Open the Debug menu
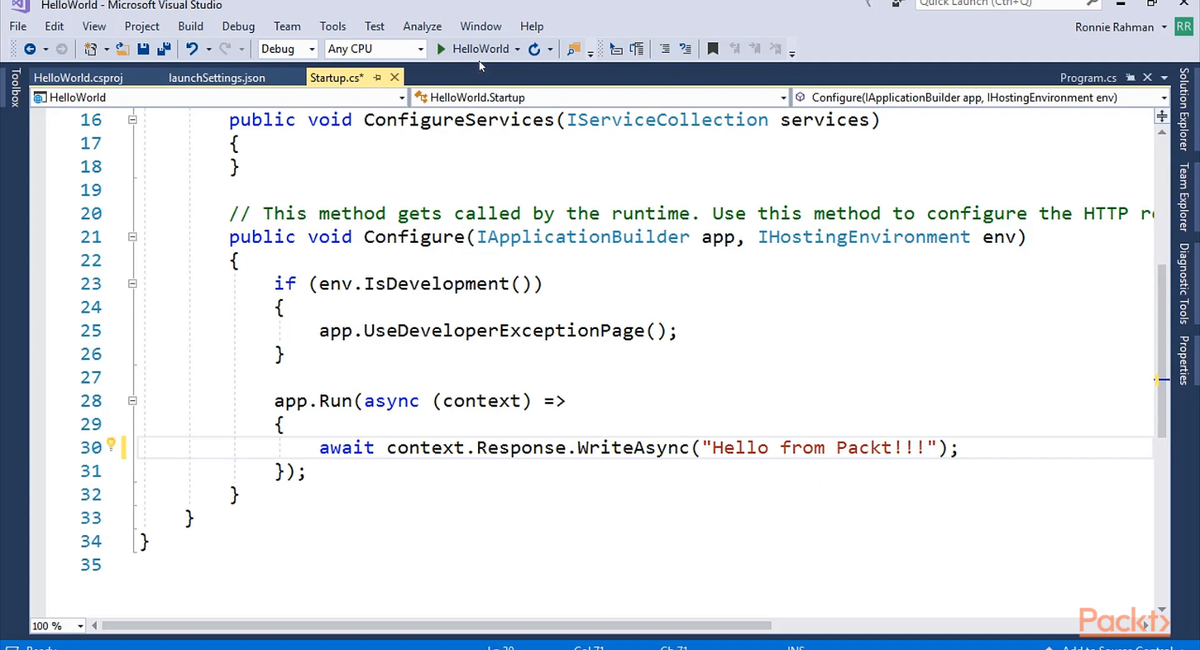 238,26
